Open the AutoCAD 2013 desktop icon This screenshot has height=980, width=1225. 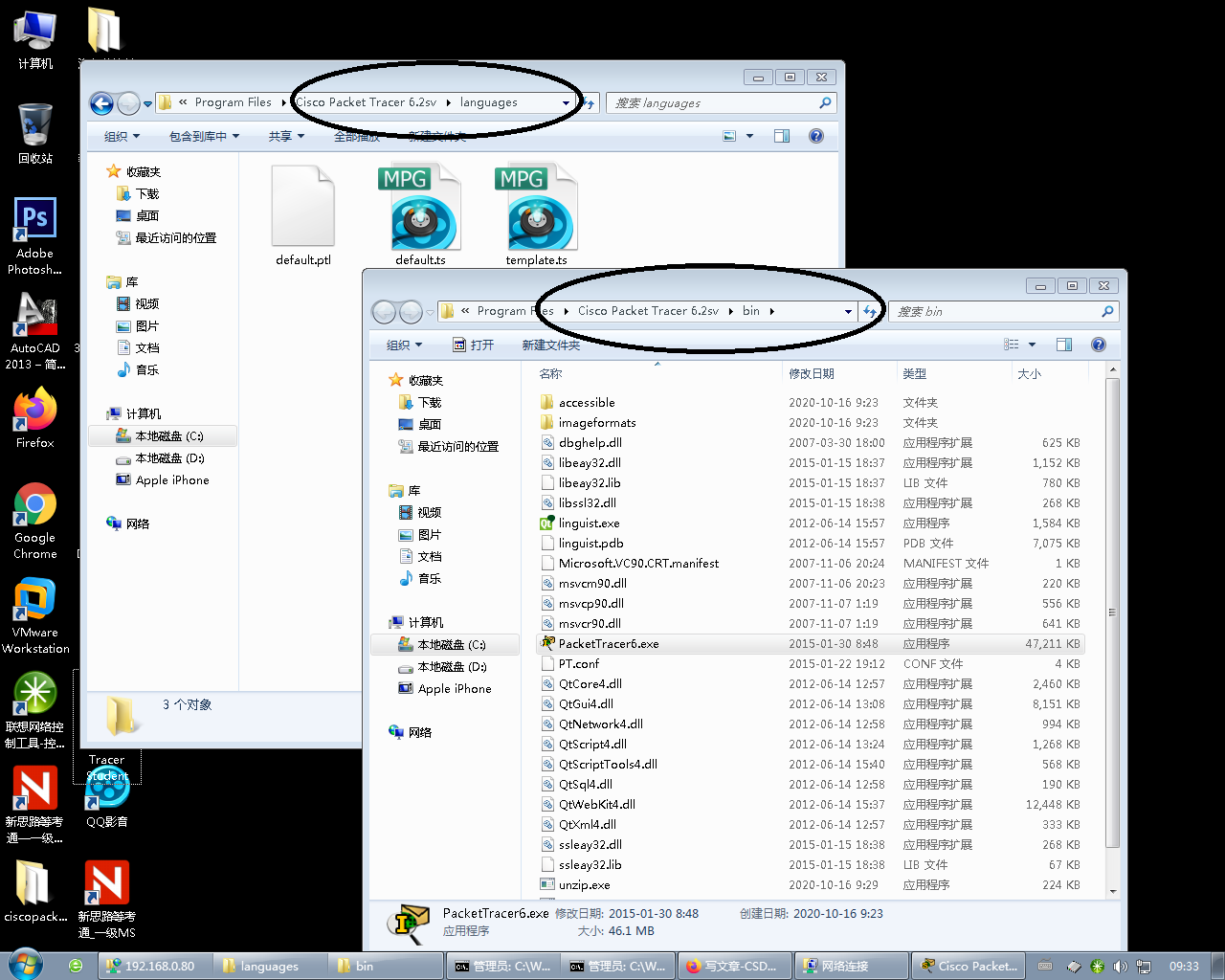pyautogui.click(x=34, y=330)
